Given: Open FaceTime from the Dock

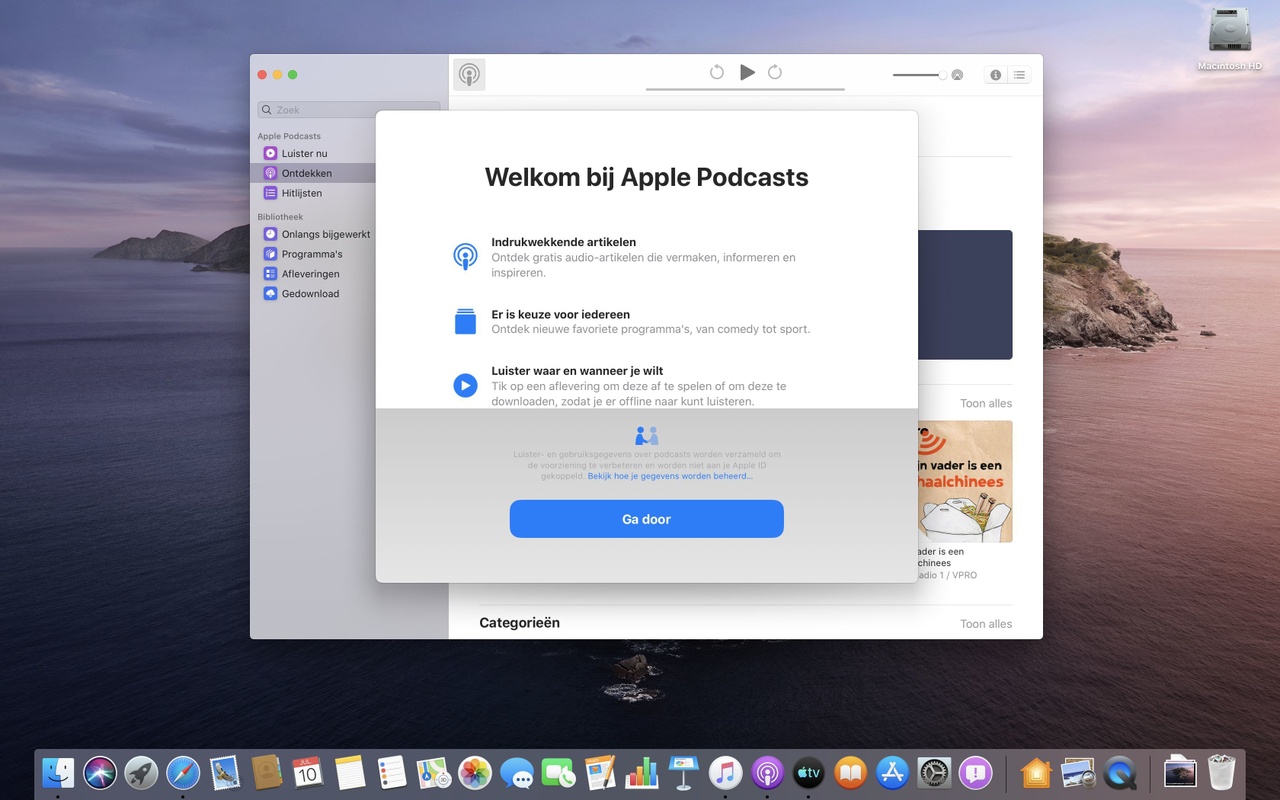Looking at the screenshot, I should click(x=558, y=772).
